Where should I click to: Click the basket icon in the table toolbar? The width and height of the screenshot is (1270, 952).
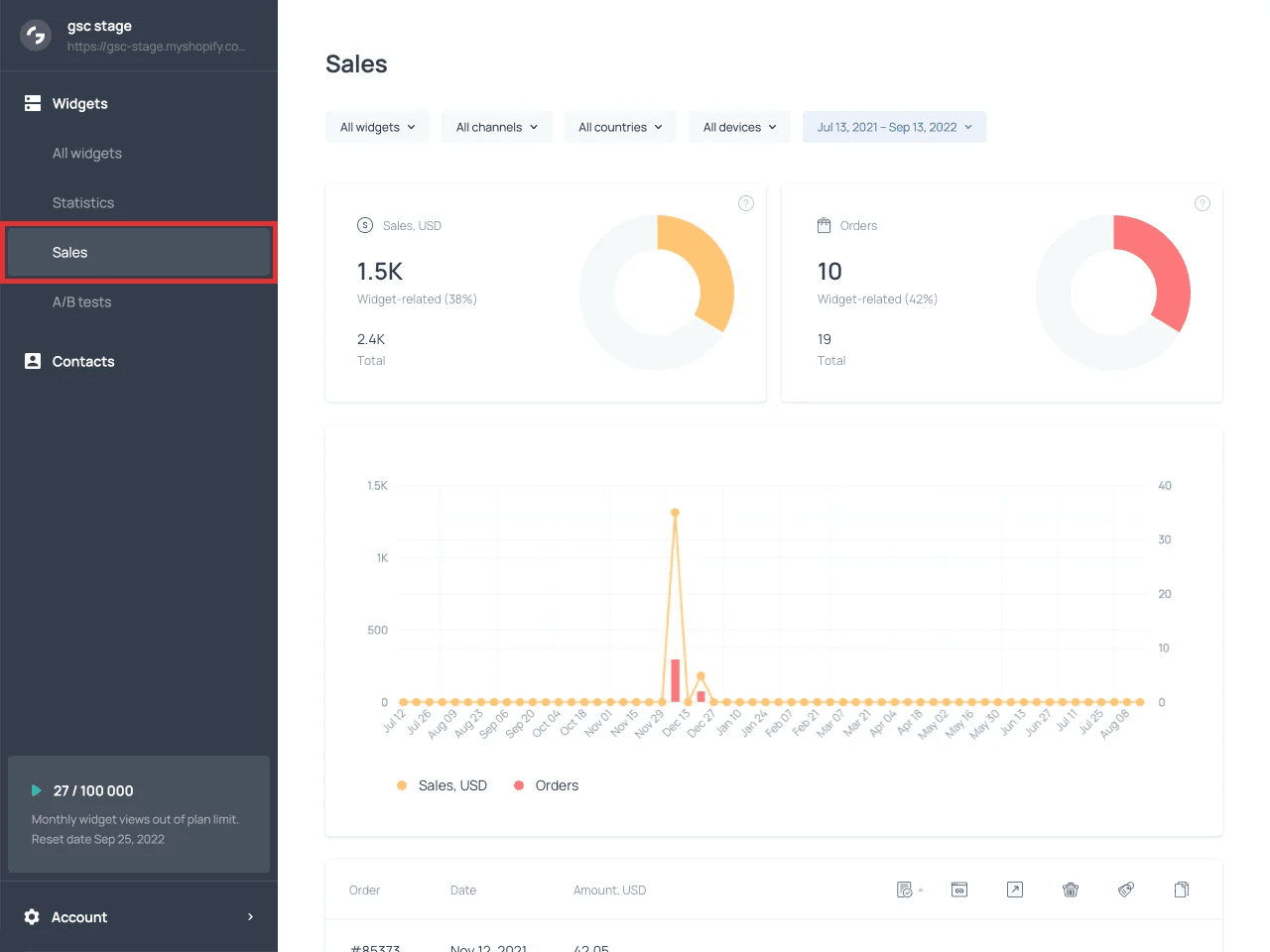tap(1071, 890)
